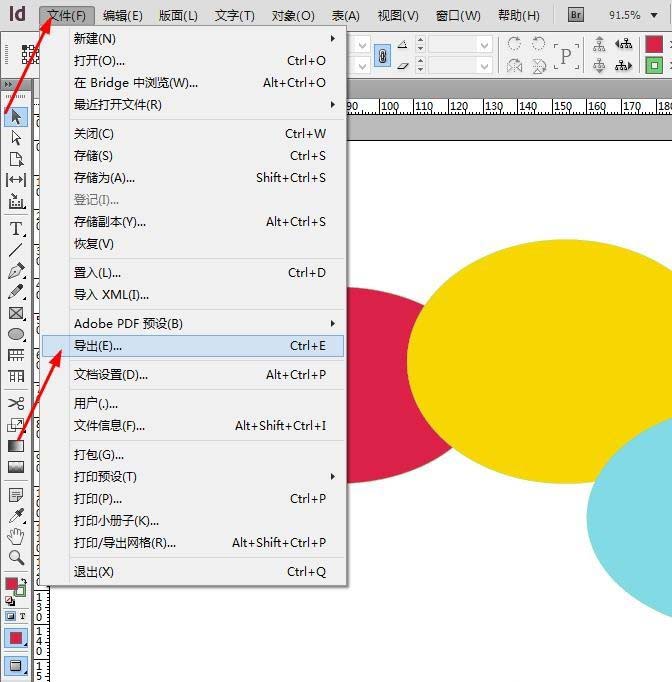The height and width of the screenshot is (682, 672).
Task: Click the rotate 90° counter-clockwise icon
Action: pyautogui.click(x=538, y=43)
